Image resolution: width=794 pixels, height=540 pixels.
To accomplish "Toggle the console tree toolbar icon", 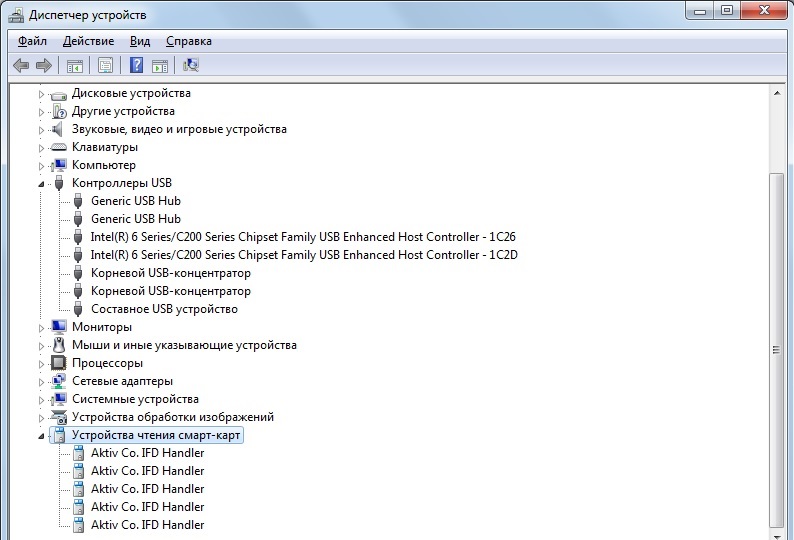I will [x=74, y=66].
